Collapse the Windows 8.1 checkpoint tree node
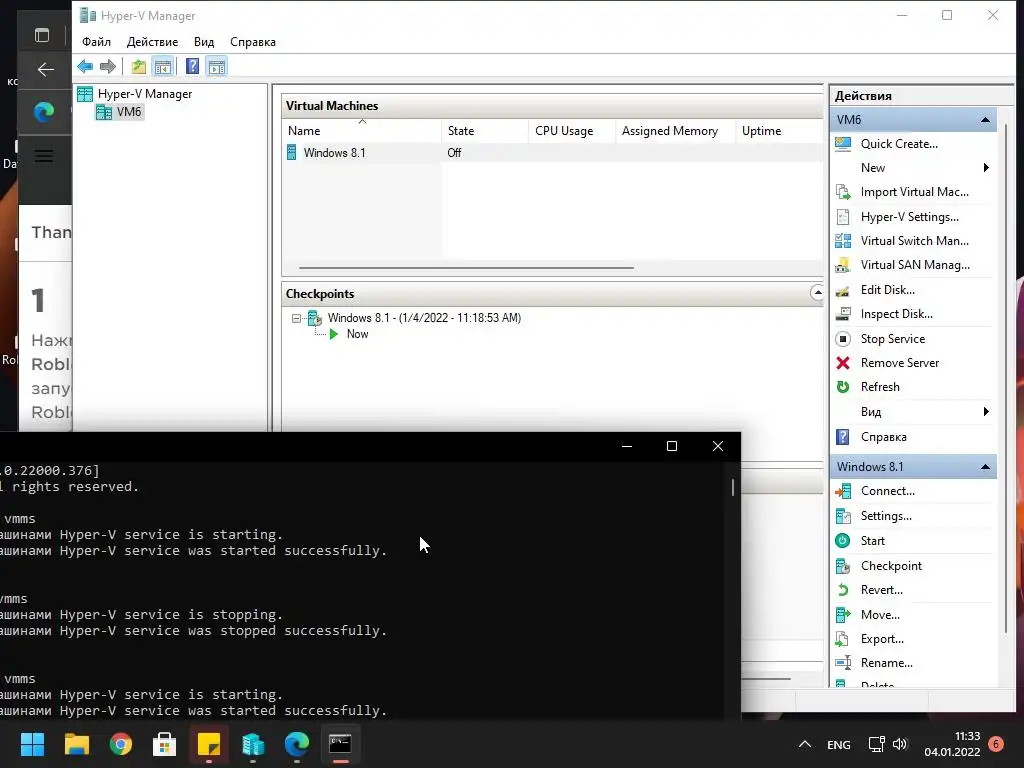The image size is (1024, 768). pyautogui.click(x=296, y=319)
